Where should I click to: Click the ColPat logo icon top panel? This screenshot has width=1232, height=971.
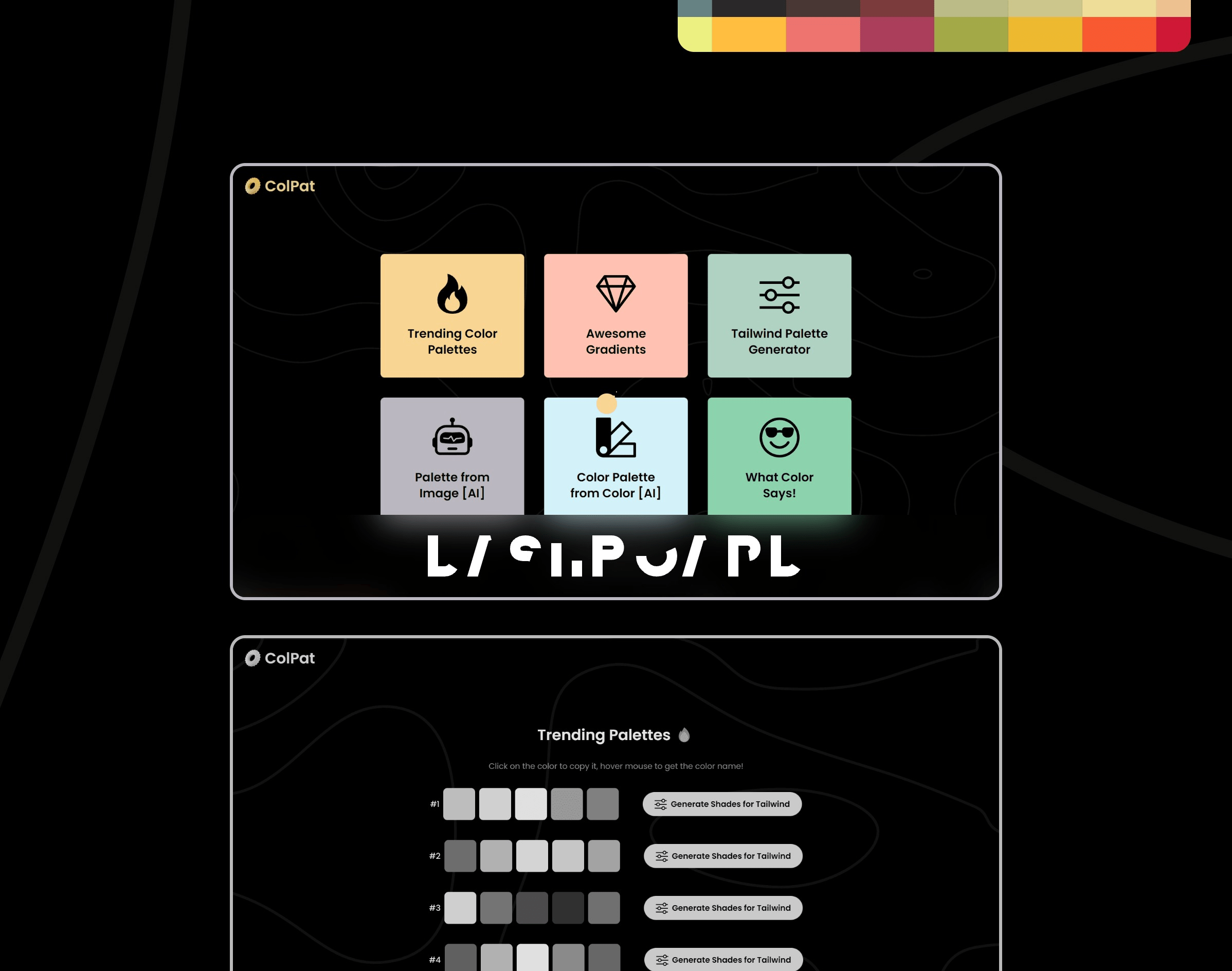coord(252,186)
